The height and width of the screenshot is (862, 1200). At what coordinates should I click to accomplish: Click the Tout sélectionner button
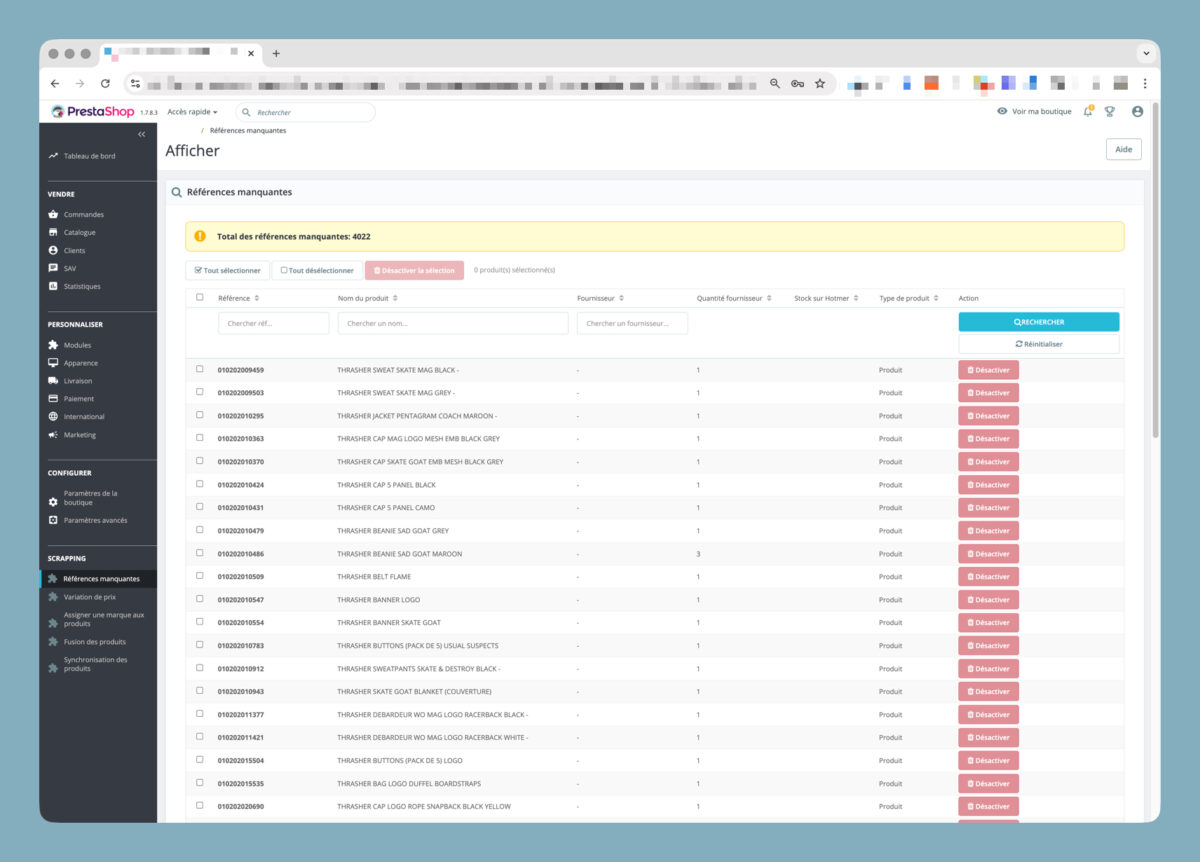click(x=227, y=270)
